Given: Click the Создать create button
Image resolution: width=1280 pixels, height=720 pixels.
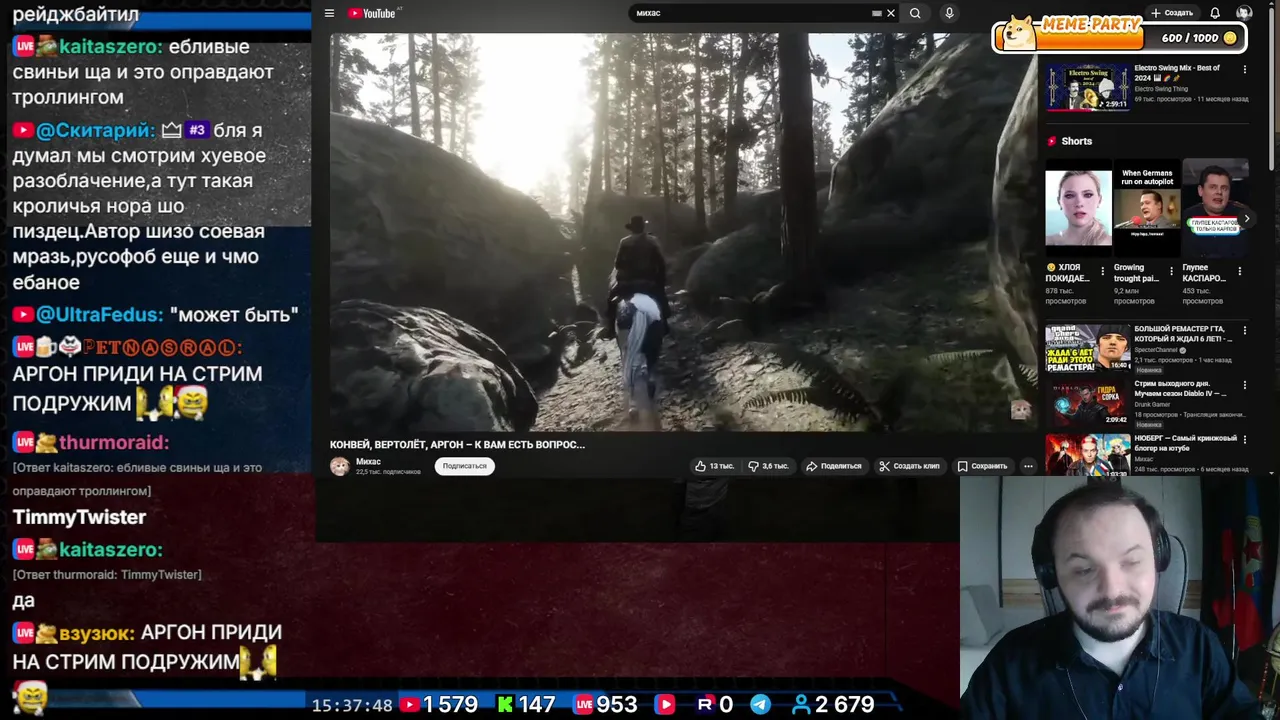Looking at the screenshot, I should (x=1172, y=13).
